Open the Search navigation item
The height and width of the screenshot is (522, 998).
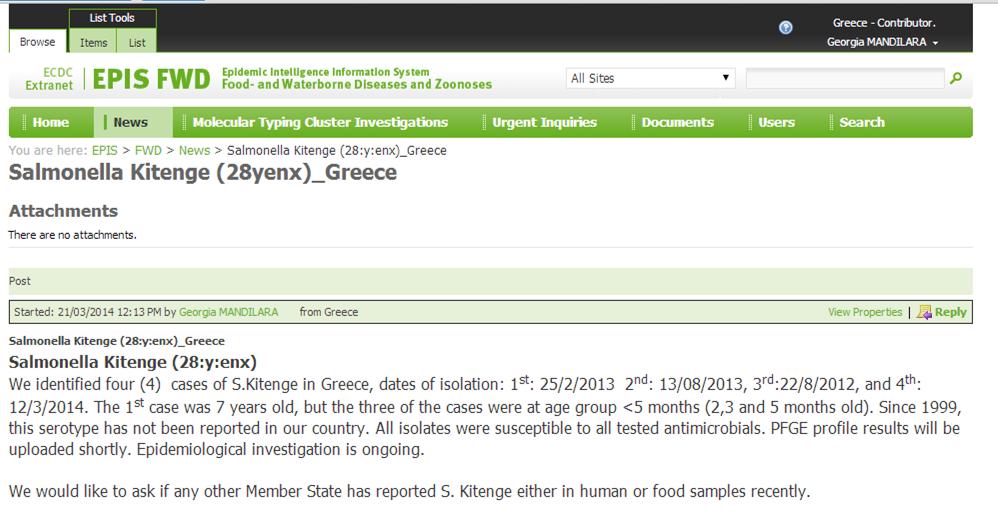(862, 122)
